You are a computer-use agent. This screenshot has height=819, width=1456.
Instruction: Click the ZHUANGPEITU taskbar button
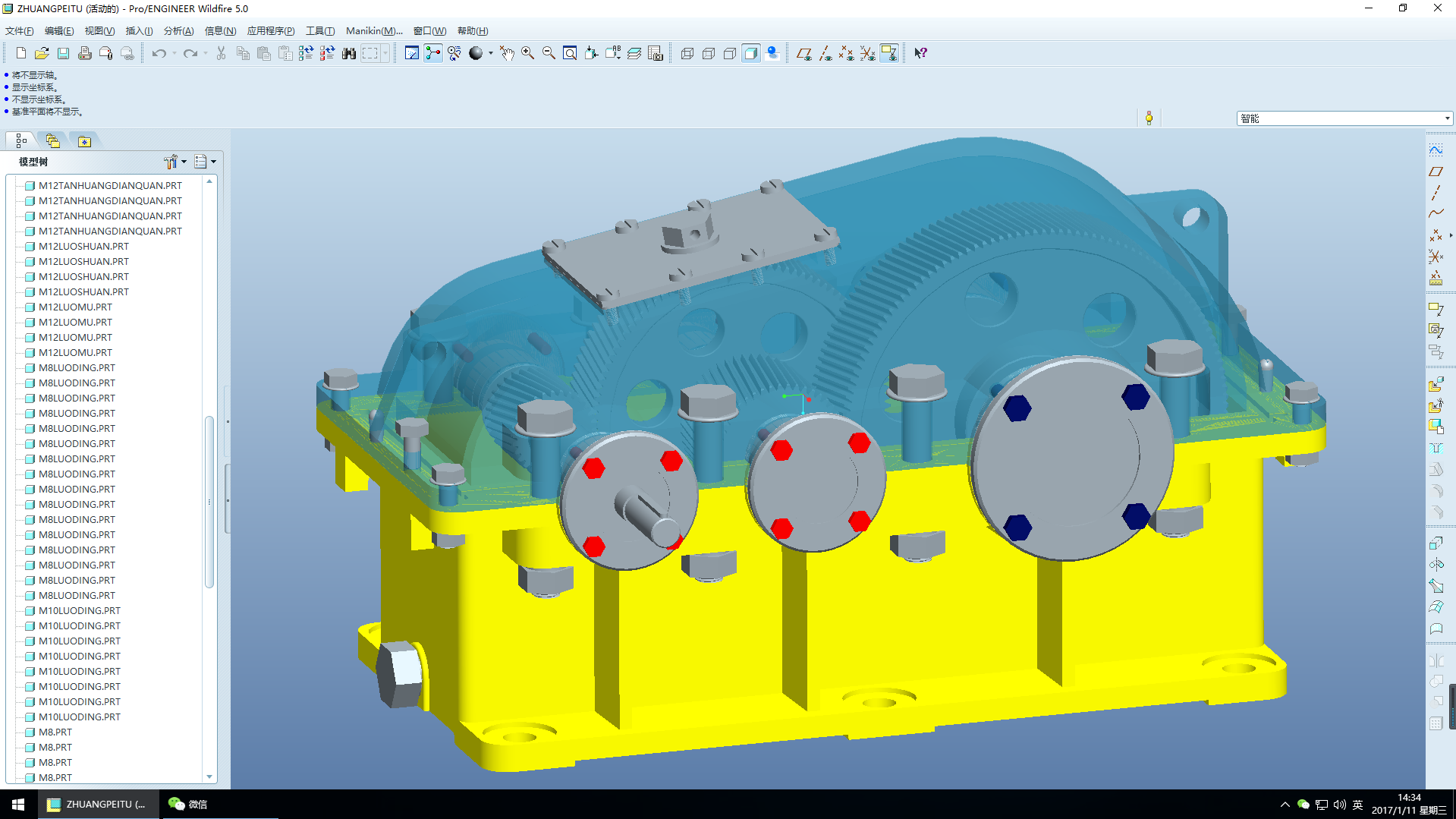[x=99, y=805]
